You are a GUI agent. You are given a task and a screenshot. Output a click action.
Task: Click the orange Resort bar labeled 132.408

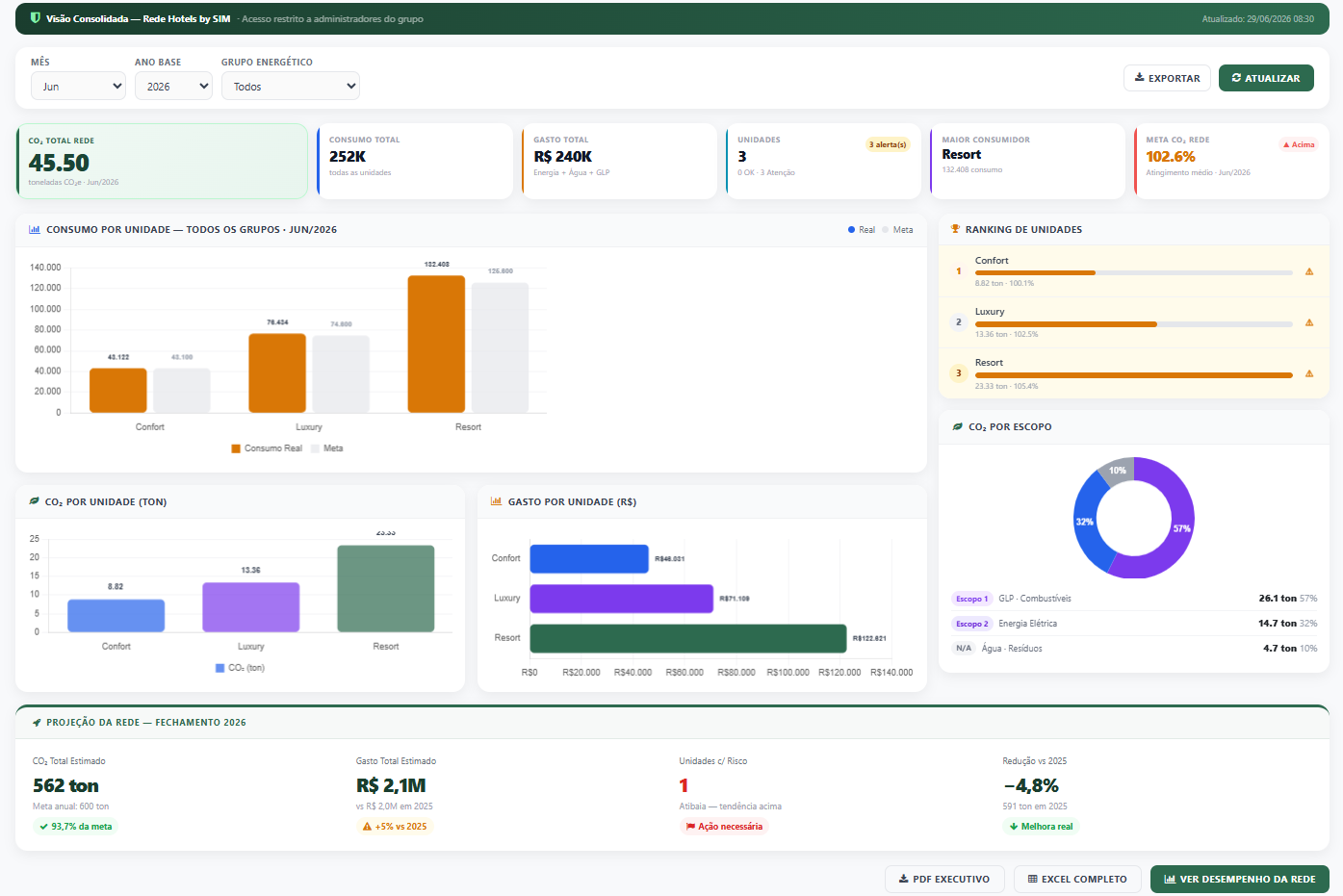point(436,345)
